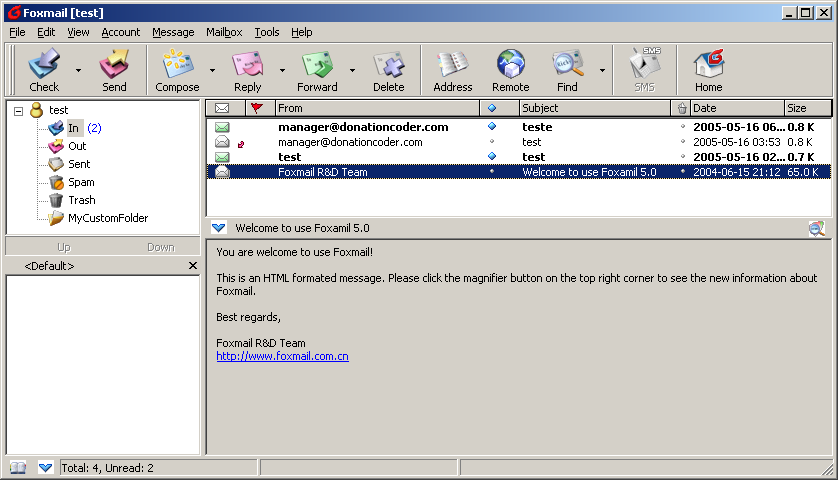The height and width of the screenshot is (480, 838).
Task: Click the blue diamond on the teste row
Action: [x=492, y=127]
